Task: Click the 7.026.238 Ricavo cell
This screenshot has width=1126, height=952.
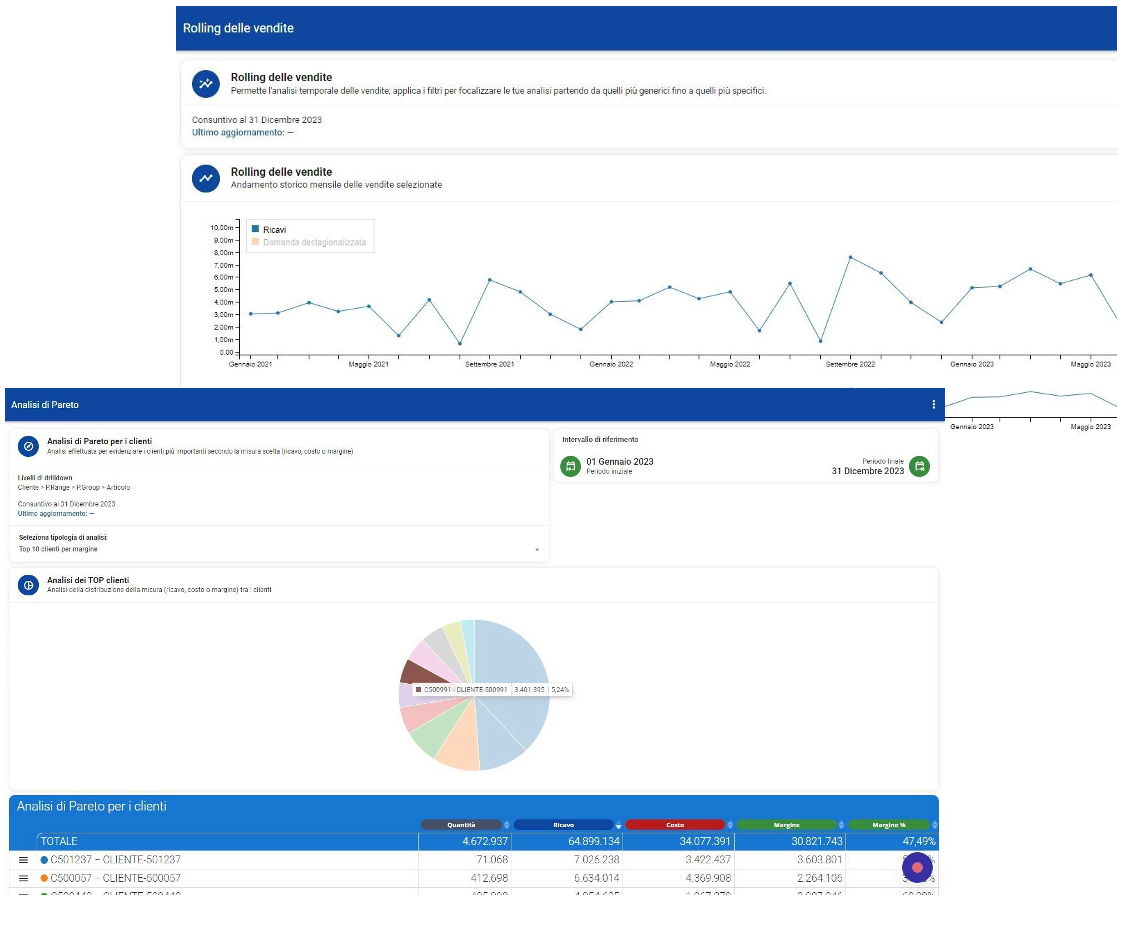Action: click(596, 860)
